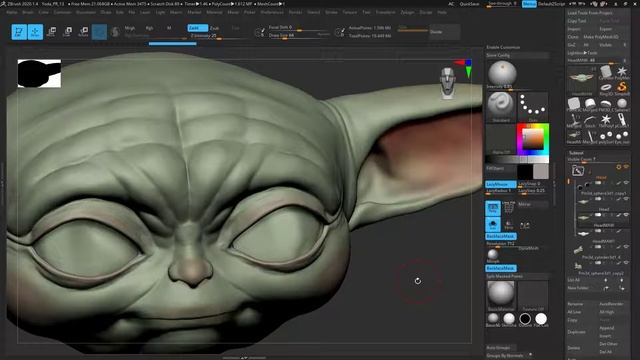Click the Make PolyMesh3D button
Viewport: 640px width, 360px height.
601,37
